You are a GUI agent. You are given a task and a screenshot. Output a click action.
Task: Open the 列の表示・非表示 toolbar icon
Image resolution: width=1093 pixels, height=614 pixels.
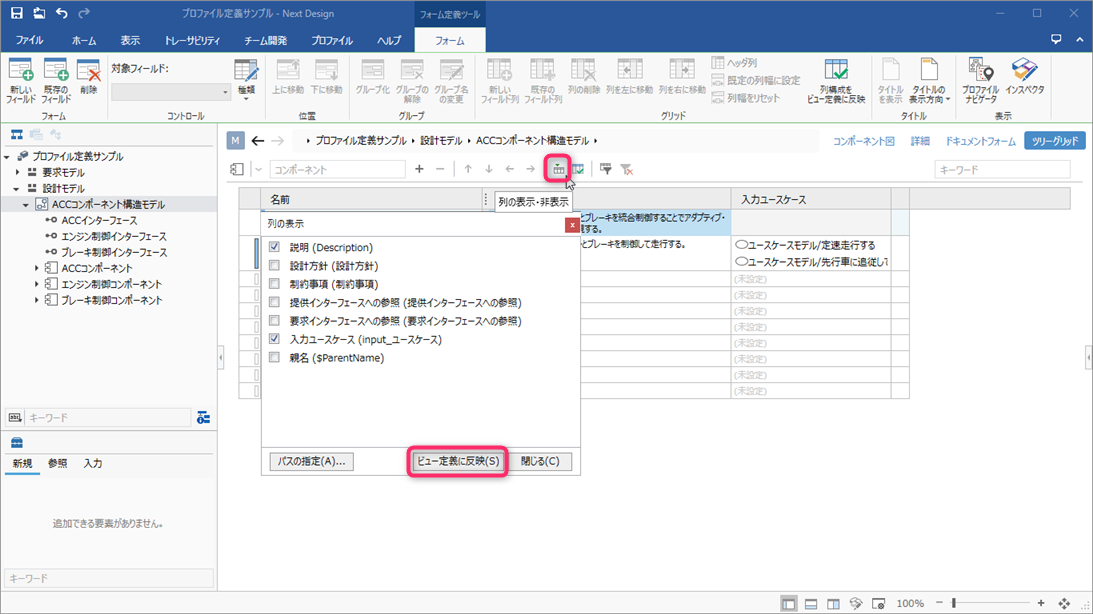[558, 168]
